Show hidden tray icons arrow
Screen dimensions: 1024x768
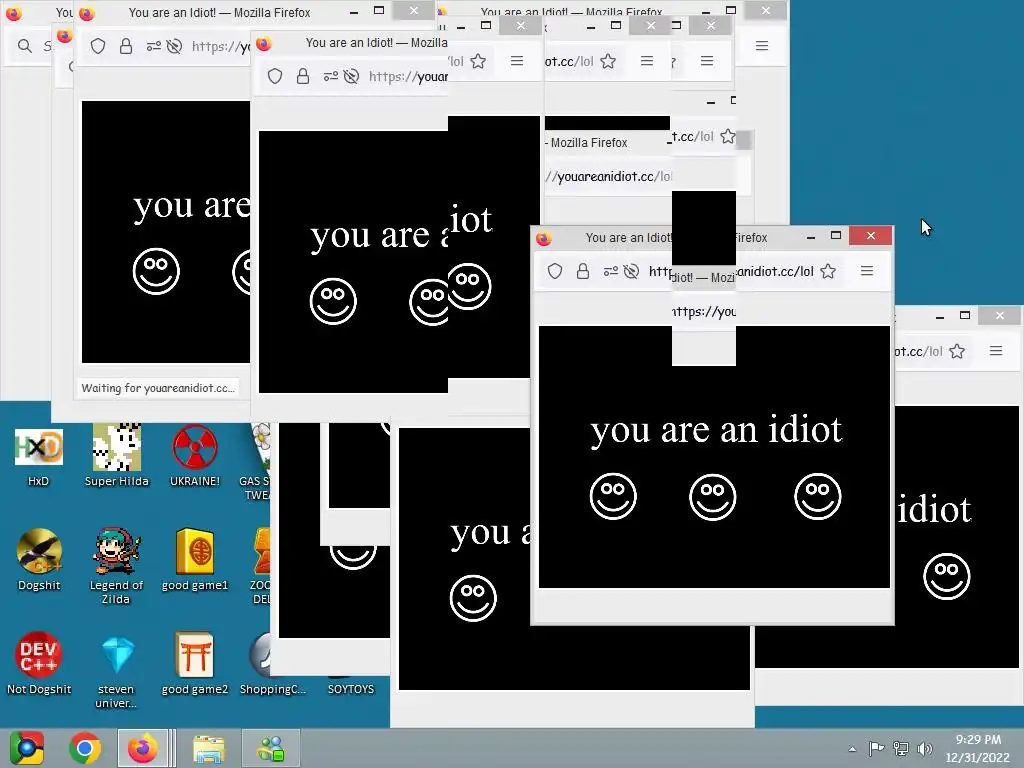pos(852,749)
